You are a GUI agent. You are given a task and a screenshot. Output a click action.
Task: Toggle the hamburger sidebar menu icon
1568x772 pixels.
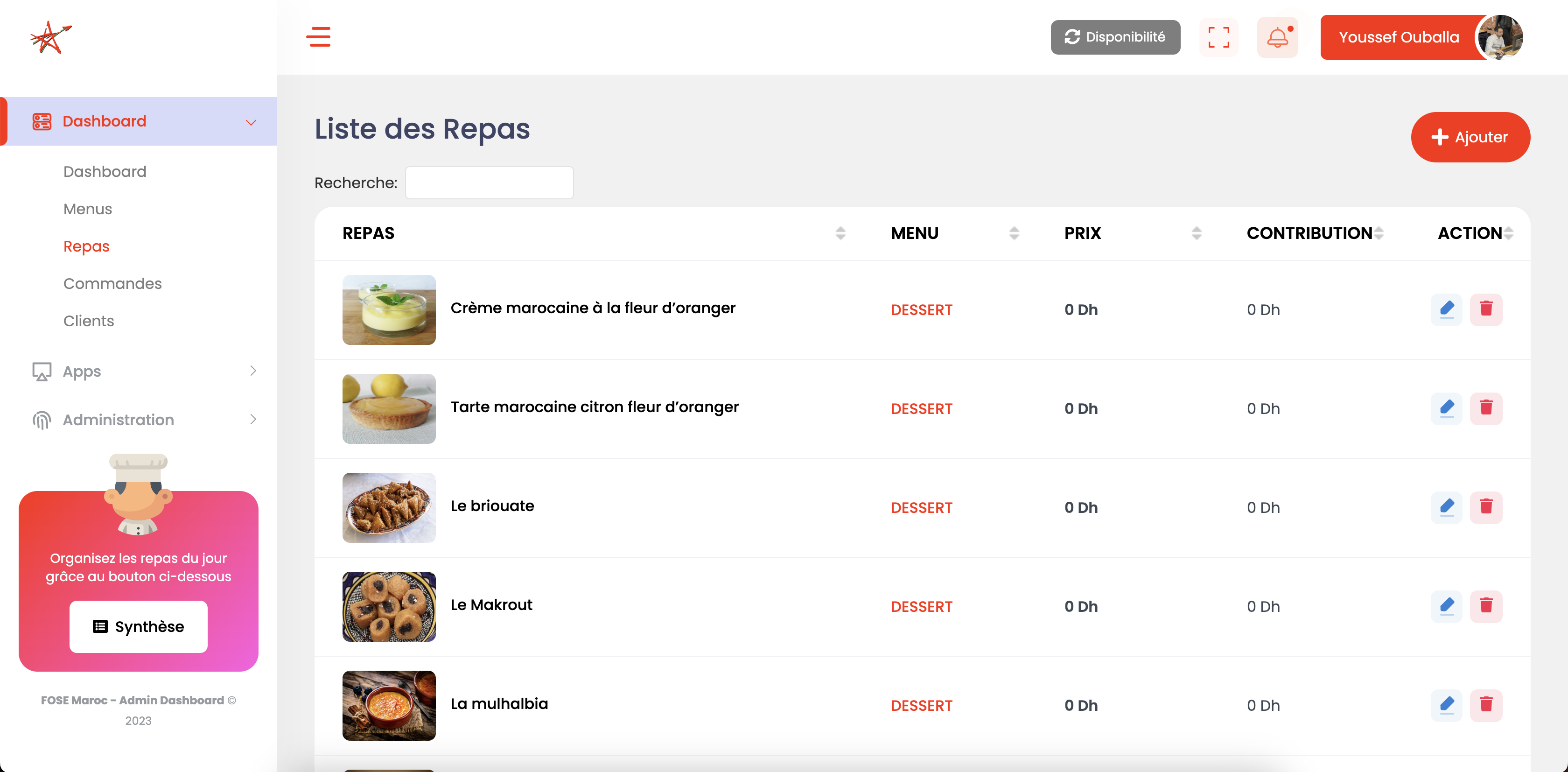(x=318, y=36)
